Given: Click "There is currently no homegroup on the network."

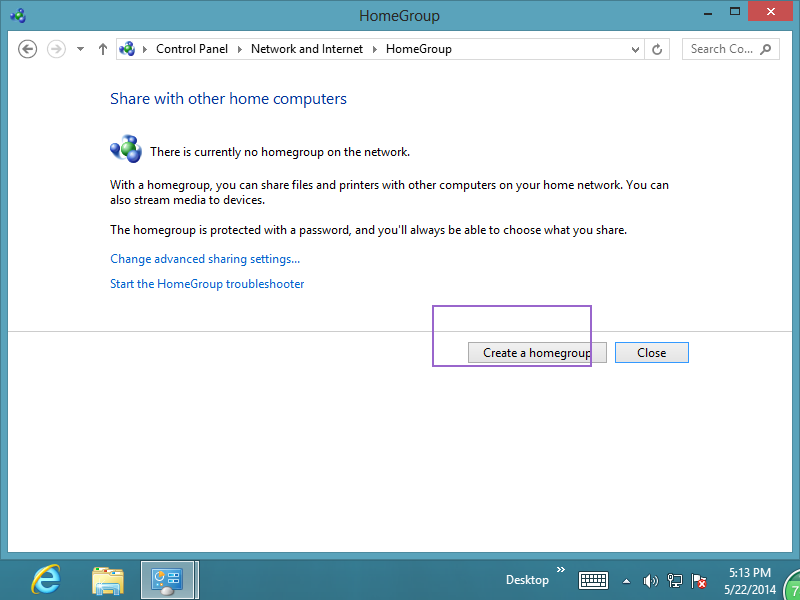Looking at the screenshot, I should (280, 152).
